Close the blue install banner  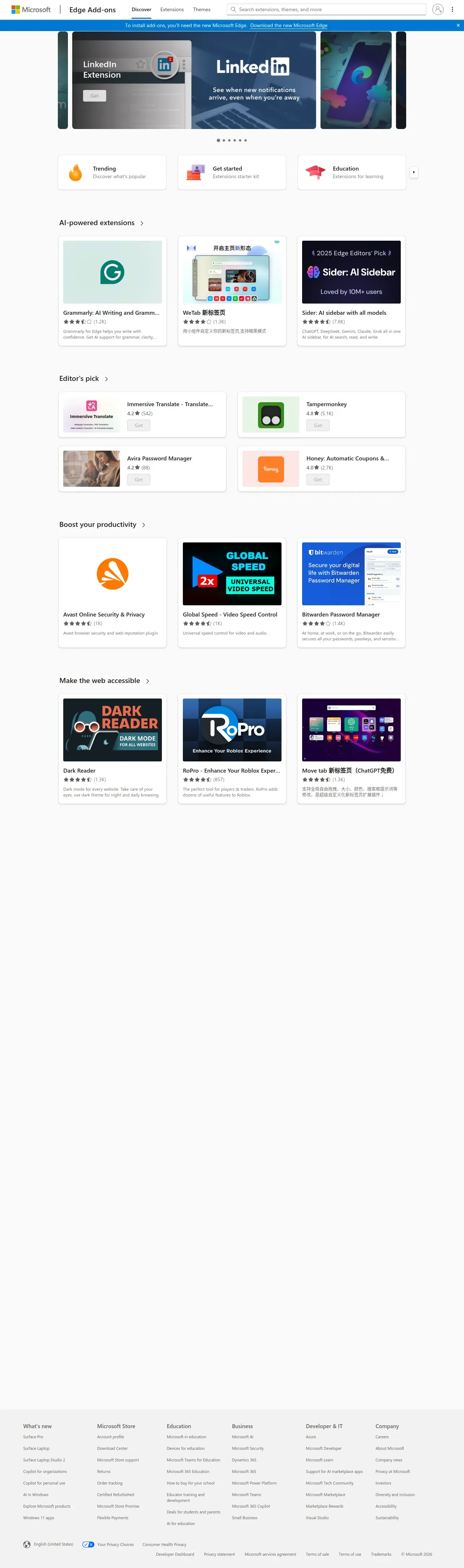click(x=458, y=26)
